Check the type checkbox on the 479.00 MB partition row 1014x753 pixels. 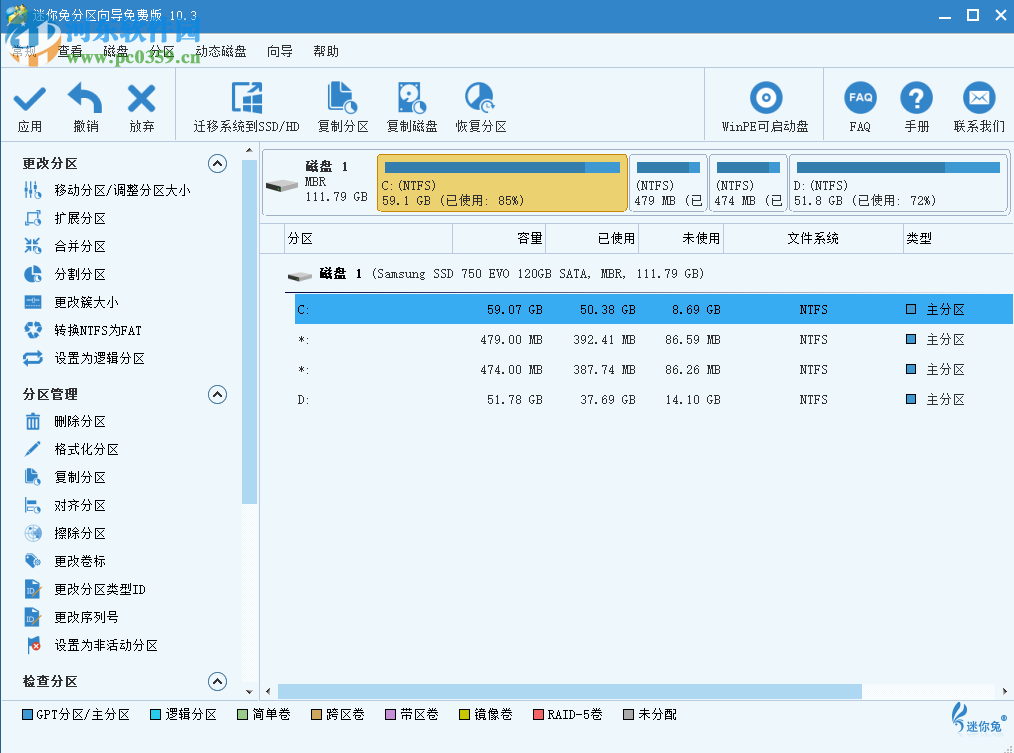(x=909, y=339)
